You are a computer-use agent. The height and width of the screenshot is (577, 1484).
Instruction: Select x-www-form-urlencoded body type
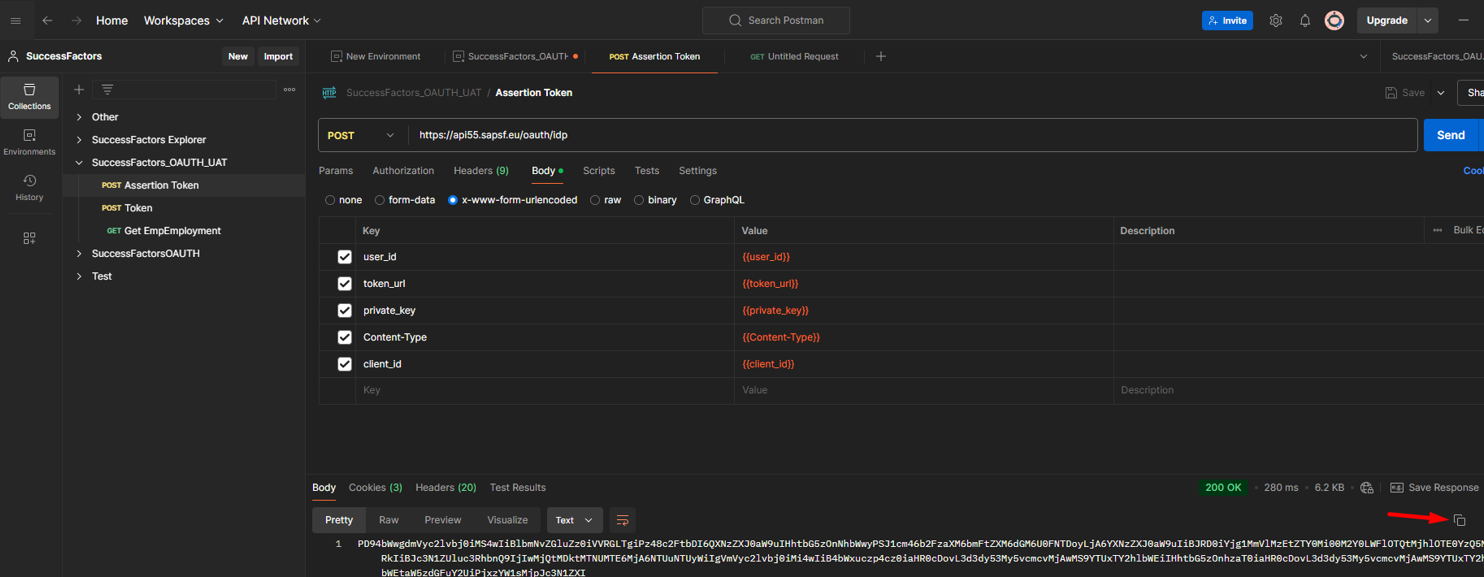click(453, 200)
